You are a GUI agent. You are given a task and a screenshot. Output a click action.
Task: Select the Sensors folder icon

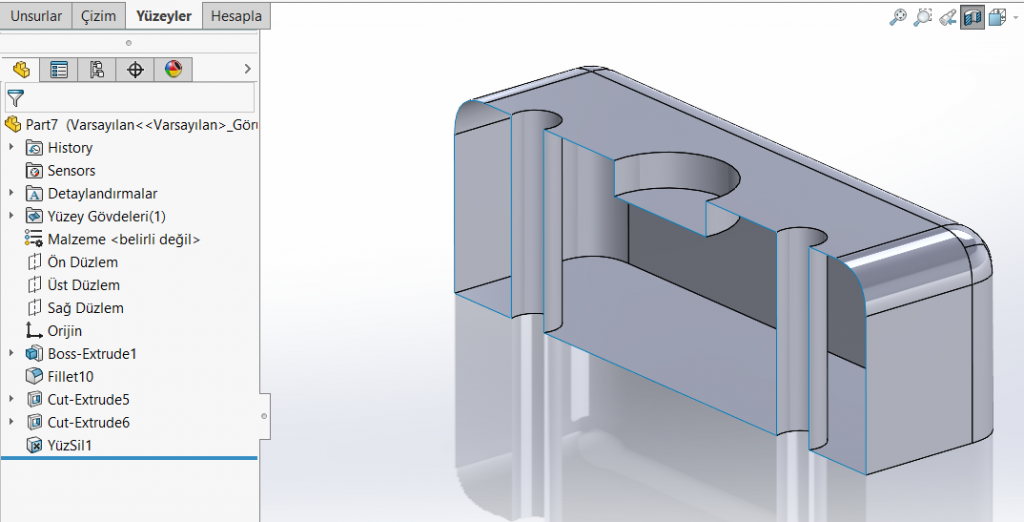click(34, 171)
